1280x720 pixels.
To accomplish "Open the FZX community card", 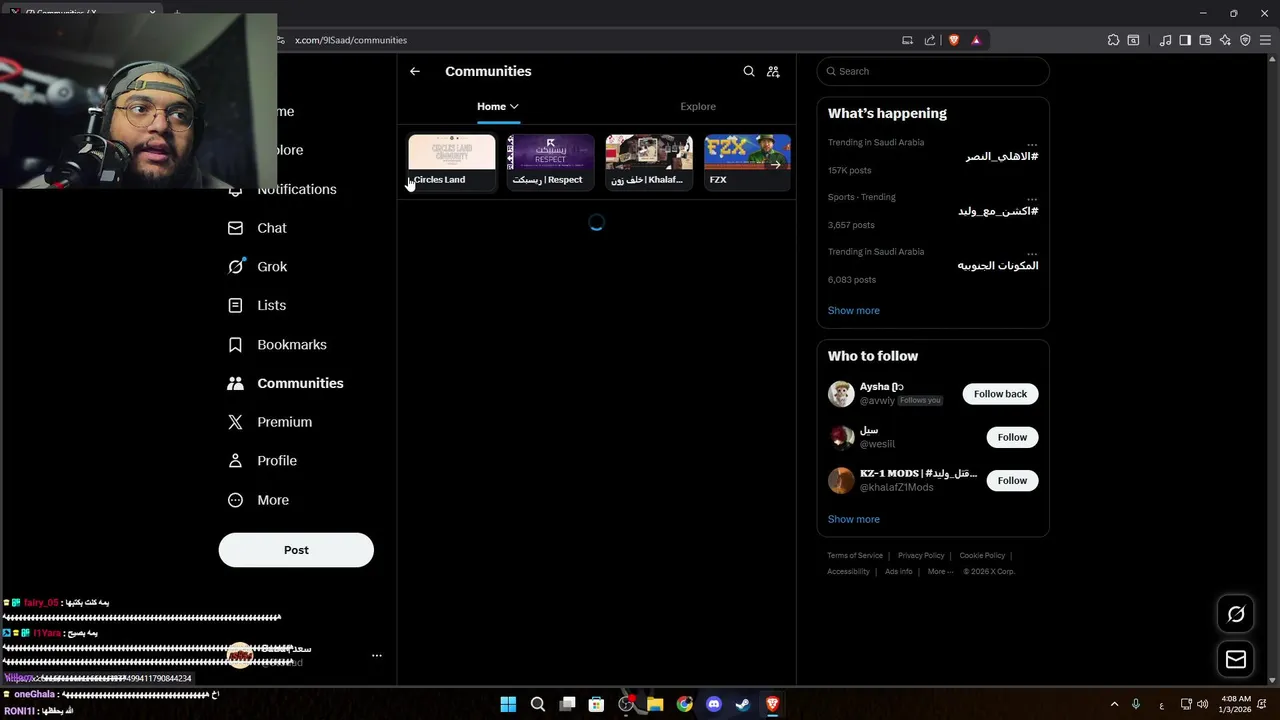I will [x=747, y=162].
